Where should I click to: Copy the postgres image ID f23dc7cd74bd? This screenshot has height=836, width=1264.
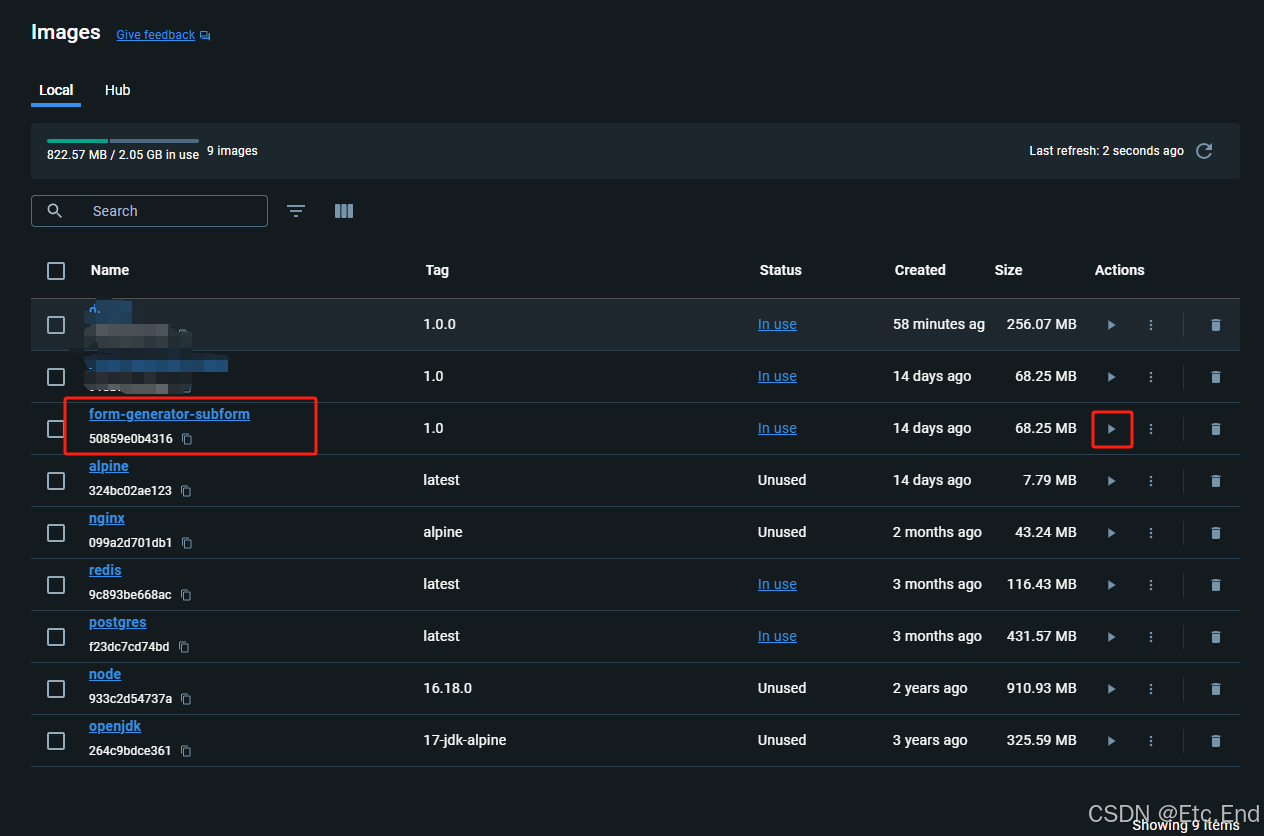pyautogui.click(x=184, y=647)
